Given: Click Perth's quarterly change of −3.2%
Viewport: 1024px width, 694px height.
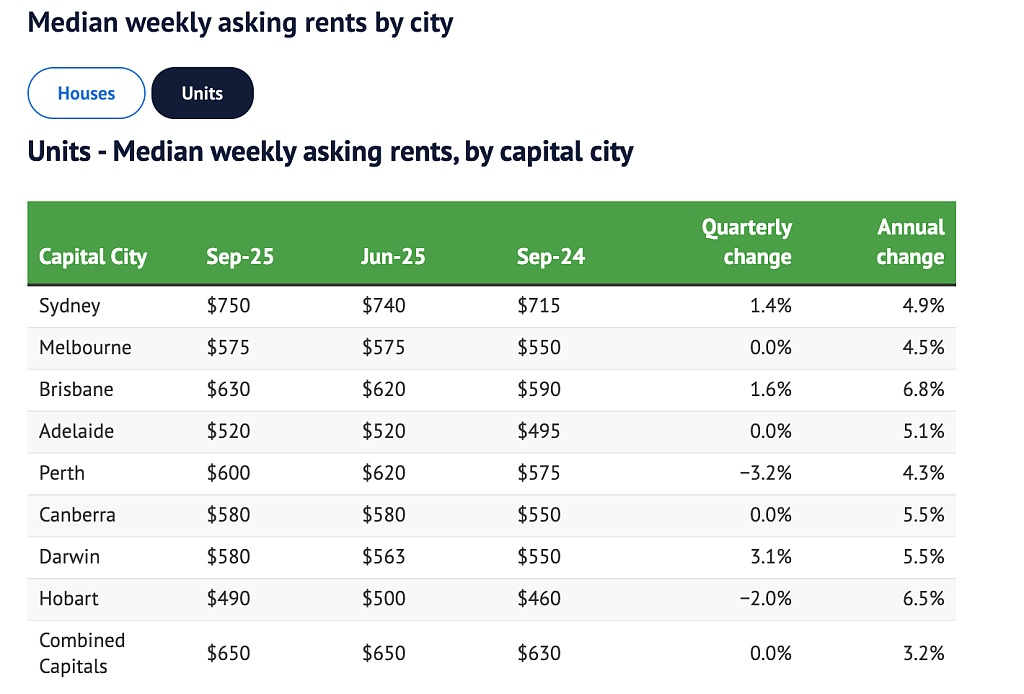Looking at the screenshot, I should tap(765, 474).
